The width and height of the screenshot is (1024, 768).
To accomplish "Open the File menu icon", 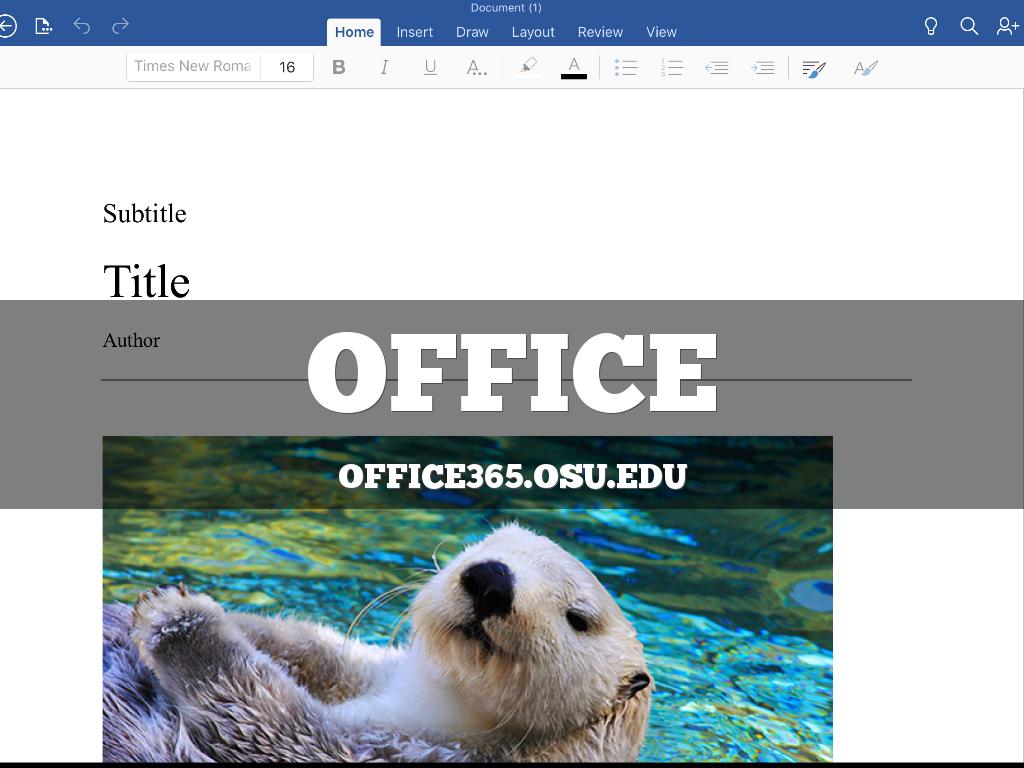I will (x=43, y=26).
